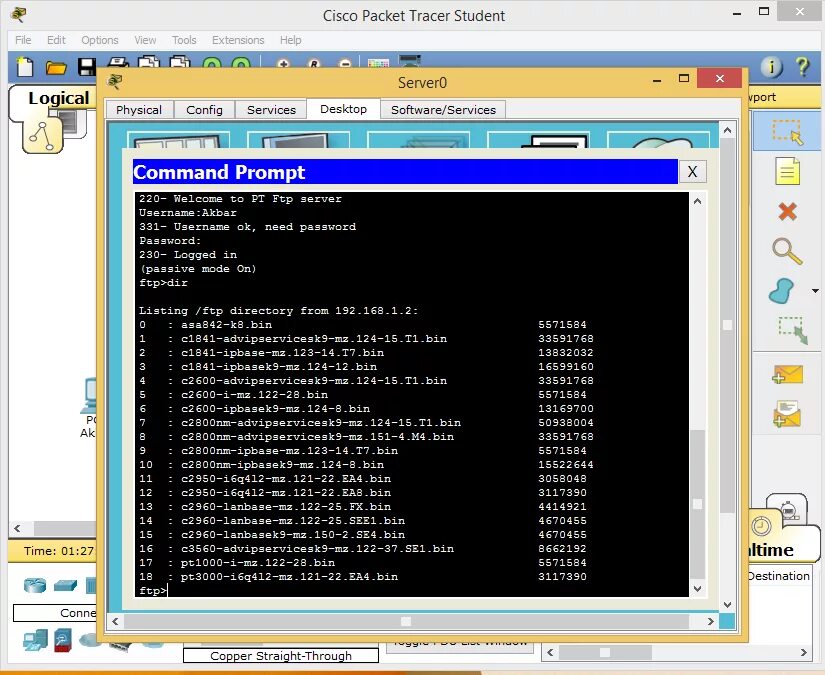The width and height of the screenshot is (825, 675).
Task: Click the scroll-up arrow of terminal scrollbar
Action: click(x=698, y=201)
